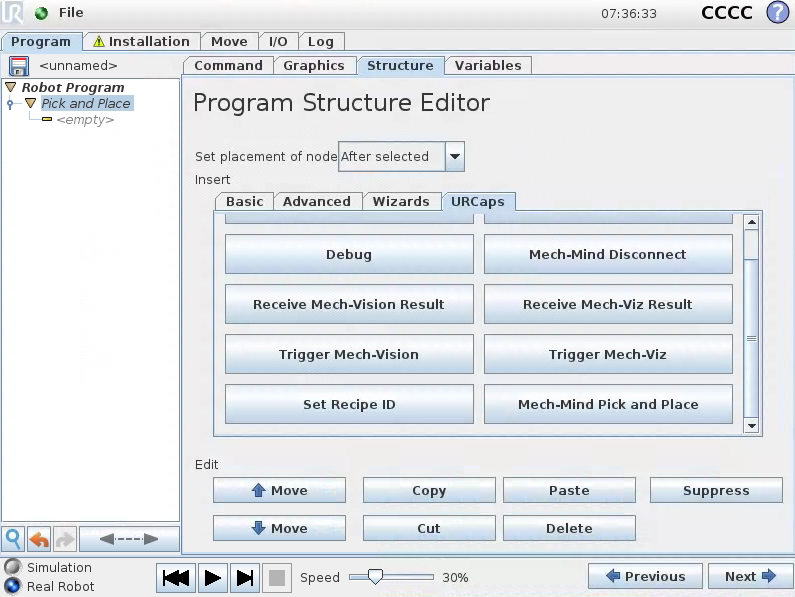This screenshot has height=597, width=795.
Task: Click the Delete button
Action: [x=569, y=528]
